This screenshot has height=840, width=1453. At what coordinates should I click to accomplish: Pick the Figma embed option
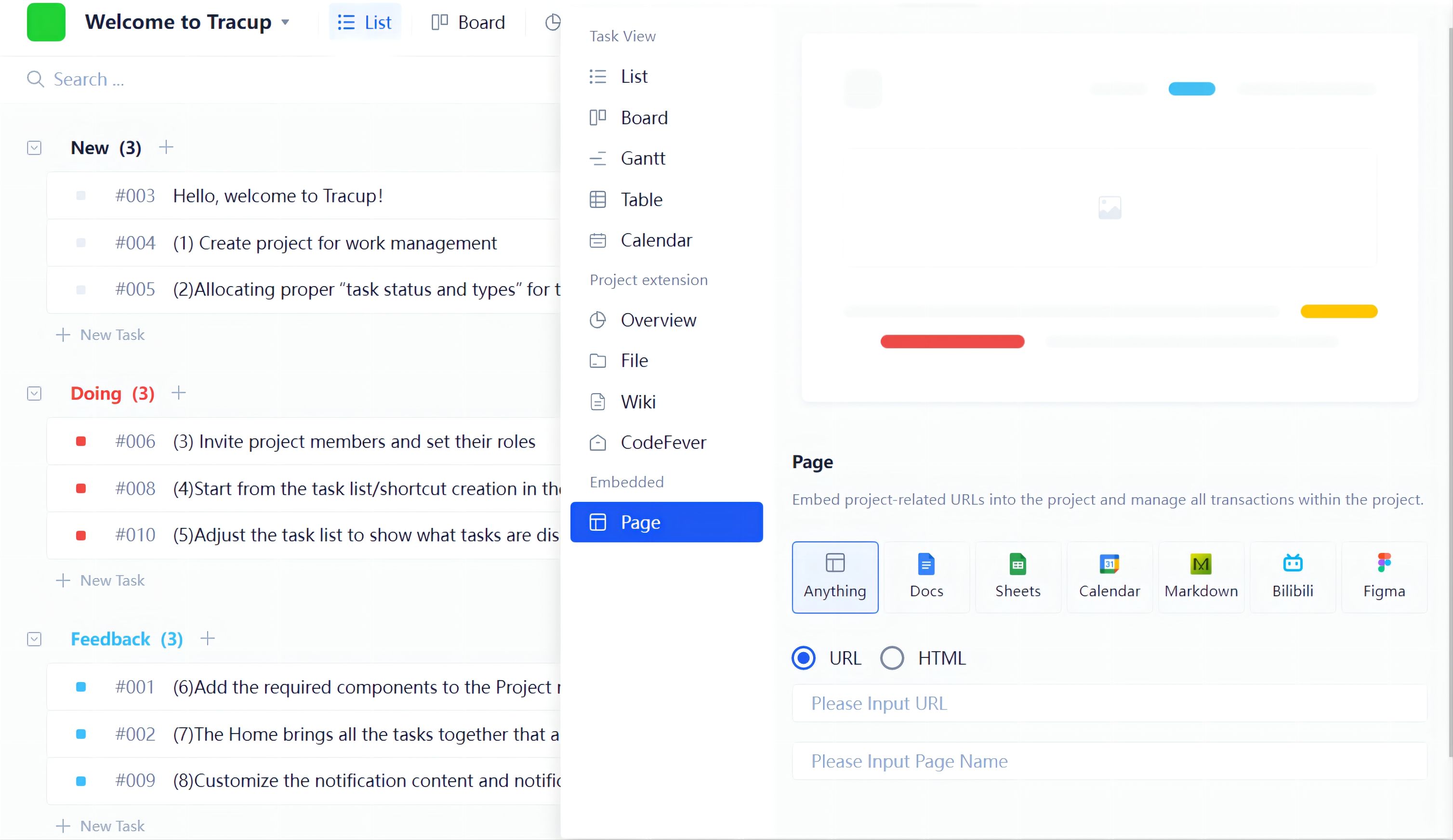[x=1384, y=576]
